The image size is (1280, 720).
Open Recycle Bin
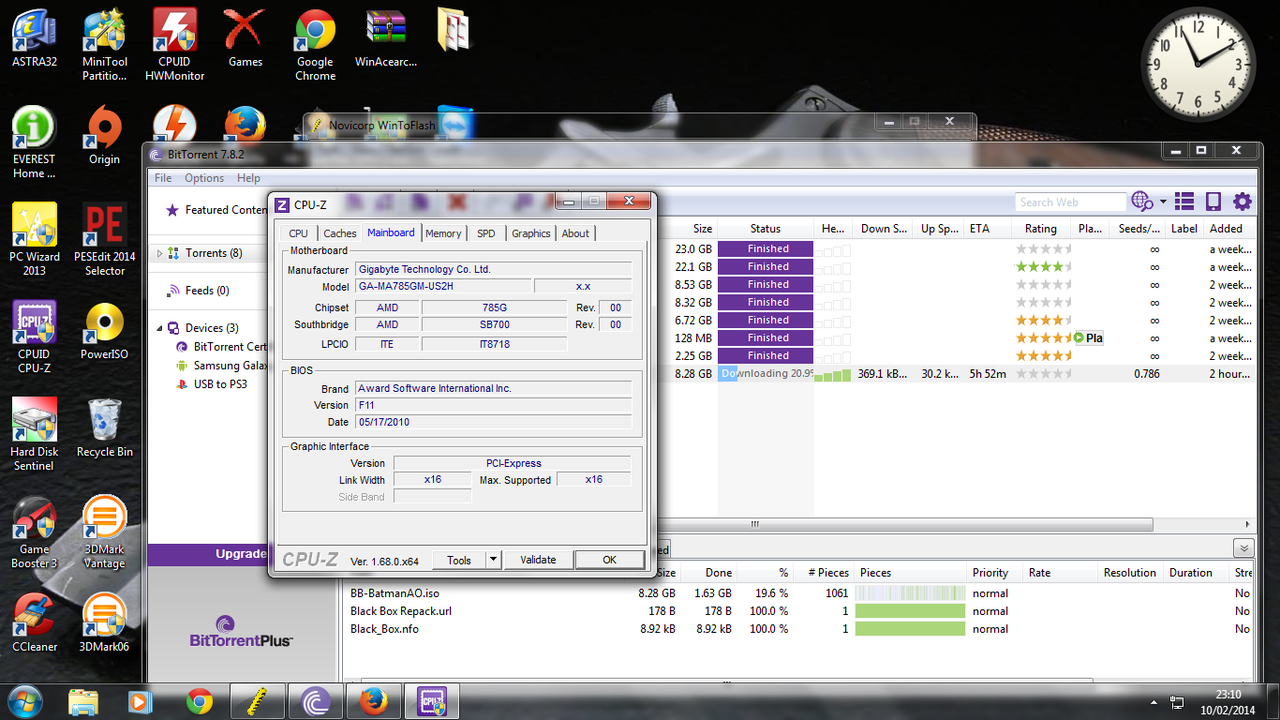pyautogui.click(x=104, y=428)
